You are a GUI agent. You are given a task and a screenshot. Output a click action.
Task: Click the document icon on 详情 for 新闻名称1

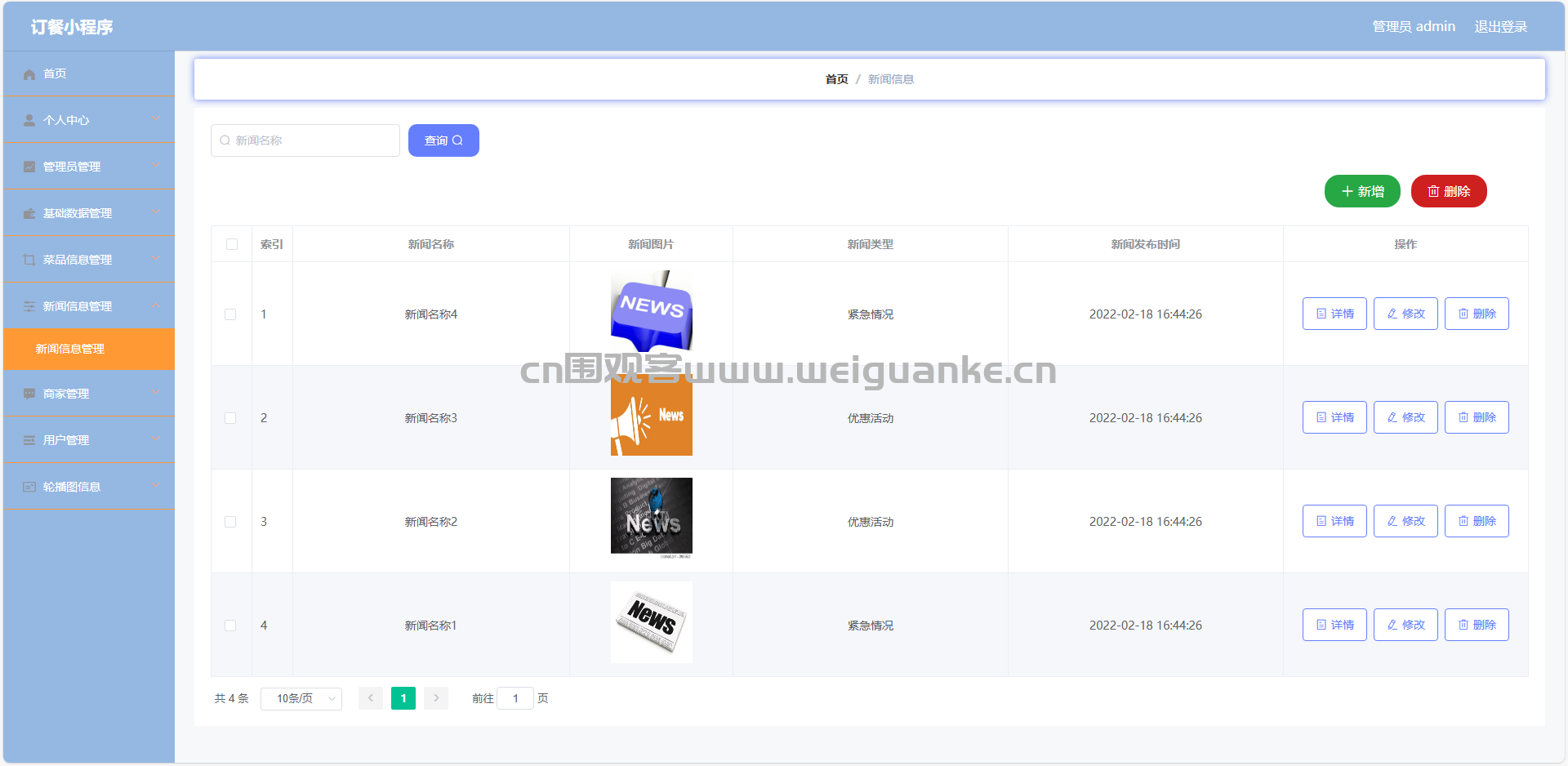[1321, 625]
